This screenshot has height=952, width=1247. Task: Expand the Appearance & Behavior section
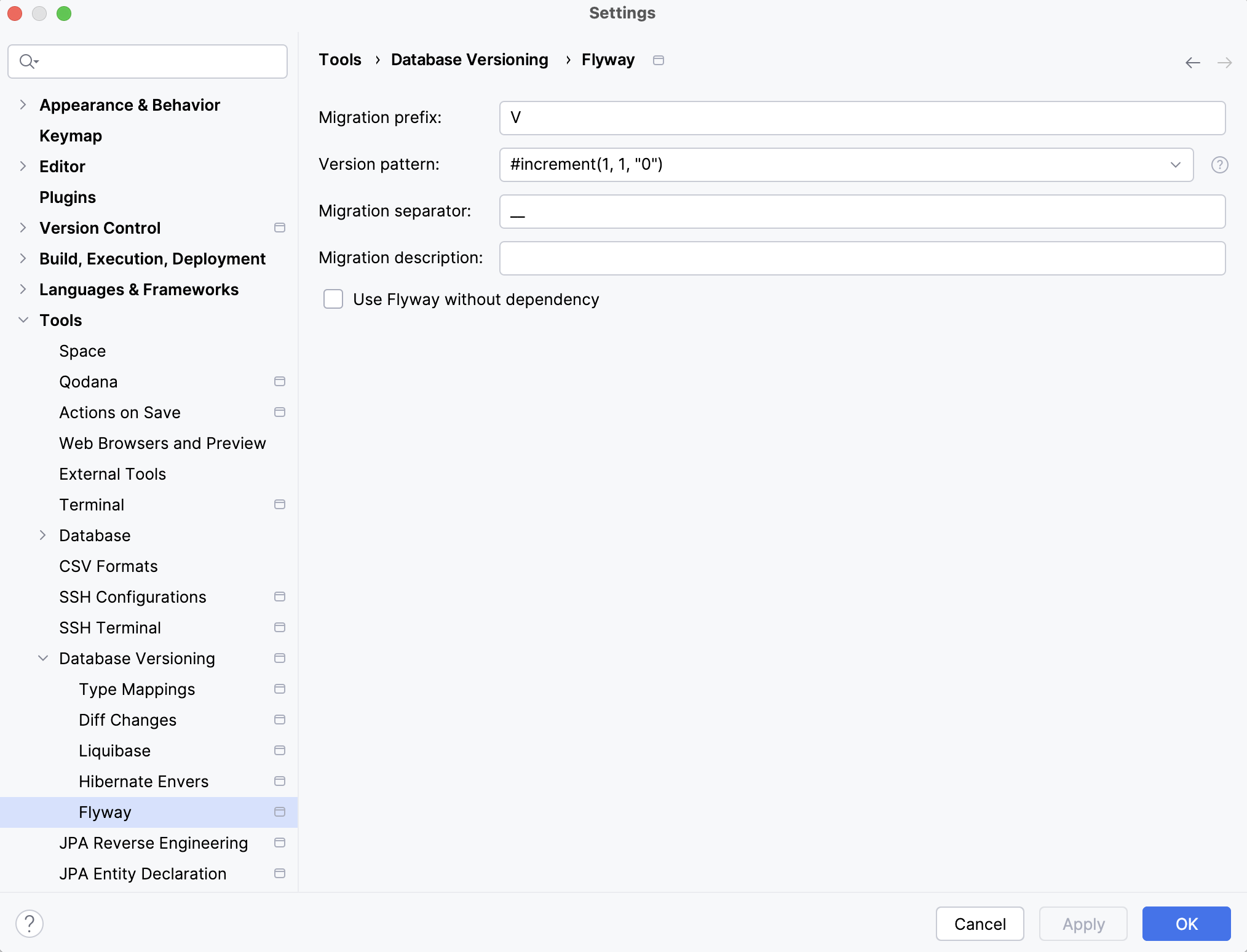tap(22, 105)
